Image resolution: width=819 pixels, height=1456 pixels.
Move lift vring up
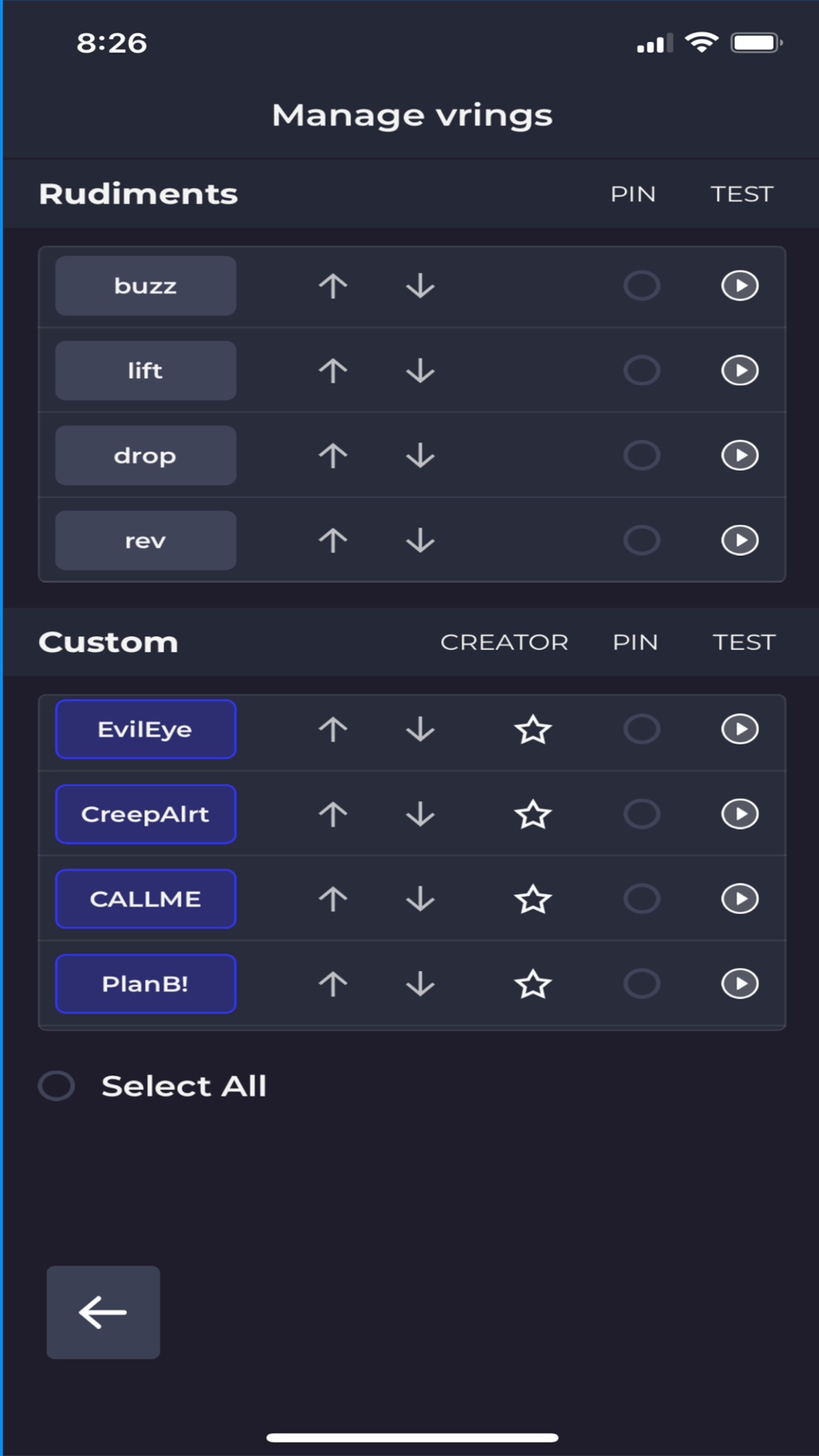[x=333, y=371]
